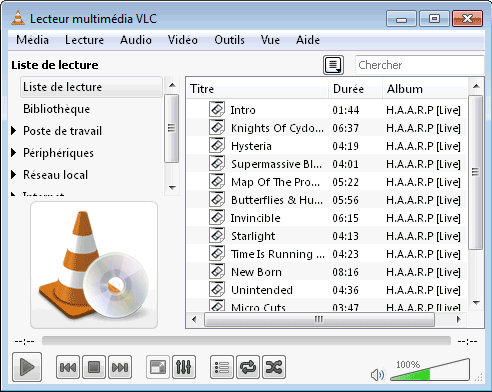Click the file icon beside Unintended

pos(217,289)
